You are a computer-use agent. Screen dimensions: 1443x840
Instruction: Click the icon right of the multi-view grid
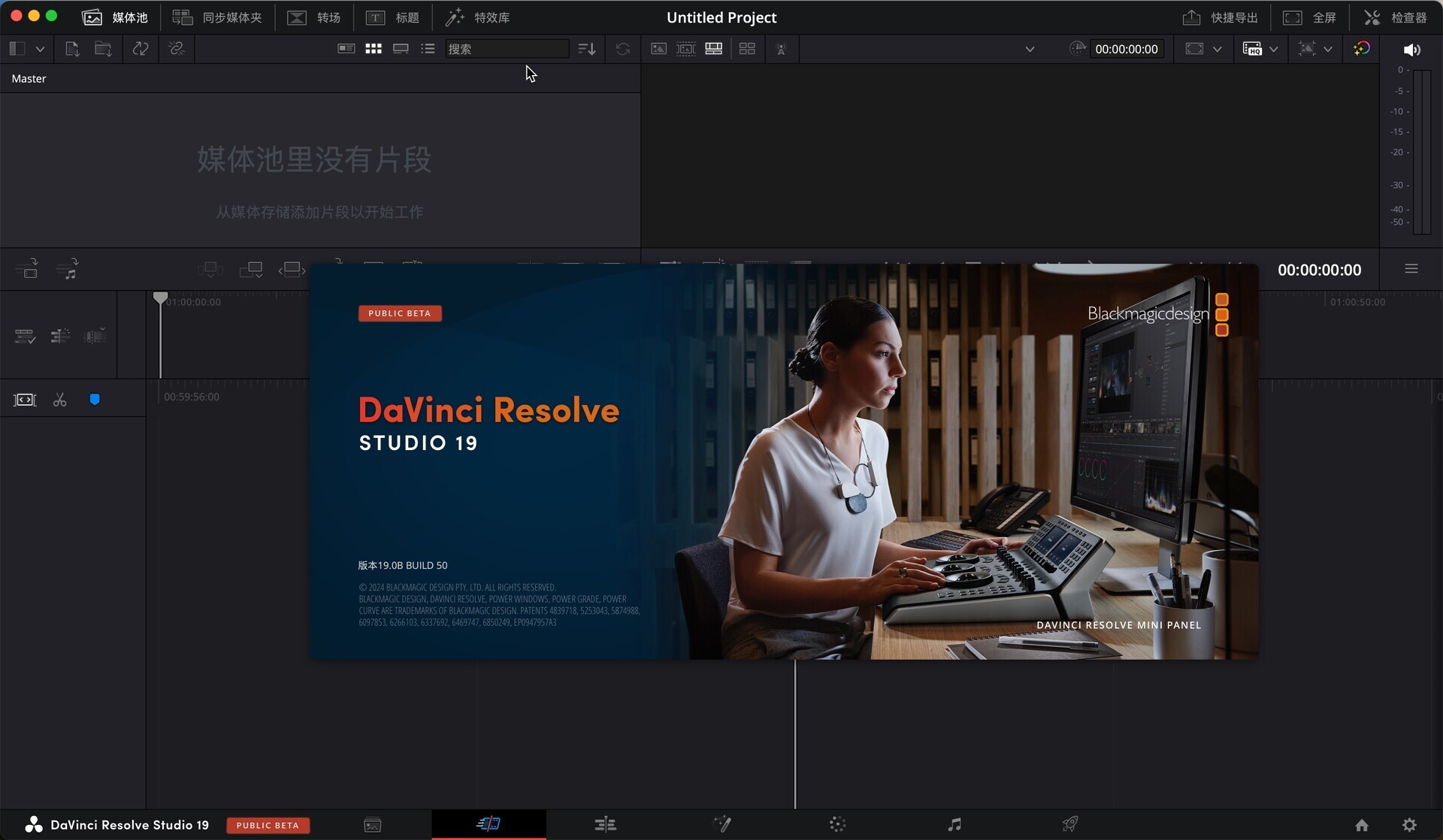pos(782,49)
